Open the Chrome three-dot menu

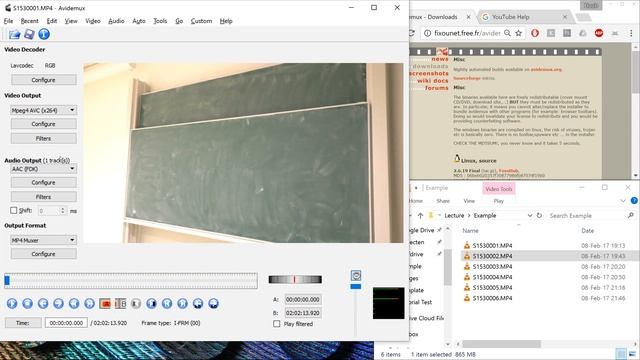631,33
